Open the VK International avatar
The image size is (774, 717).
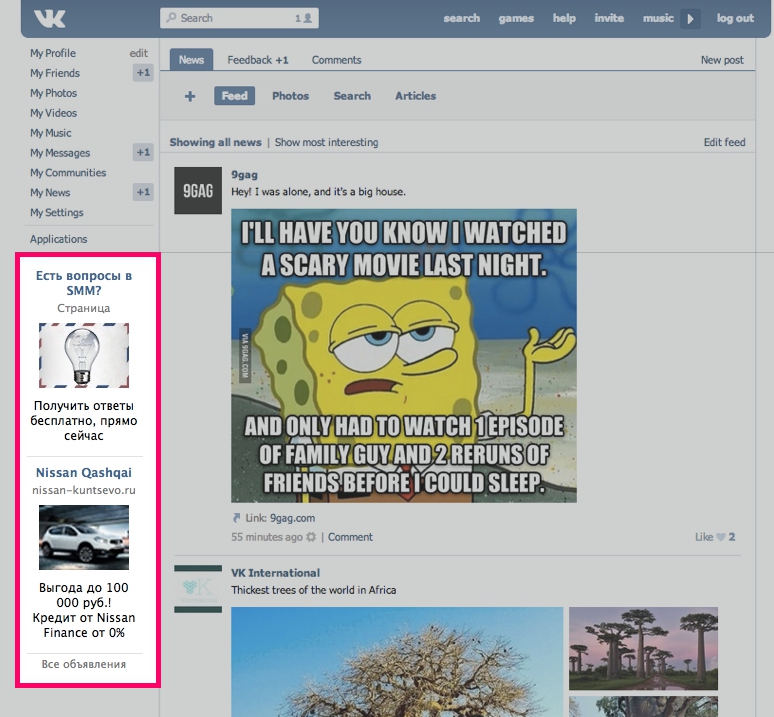click(x=198, y=589)
